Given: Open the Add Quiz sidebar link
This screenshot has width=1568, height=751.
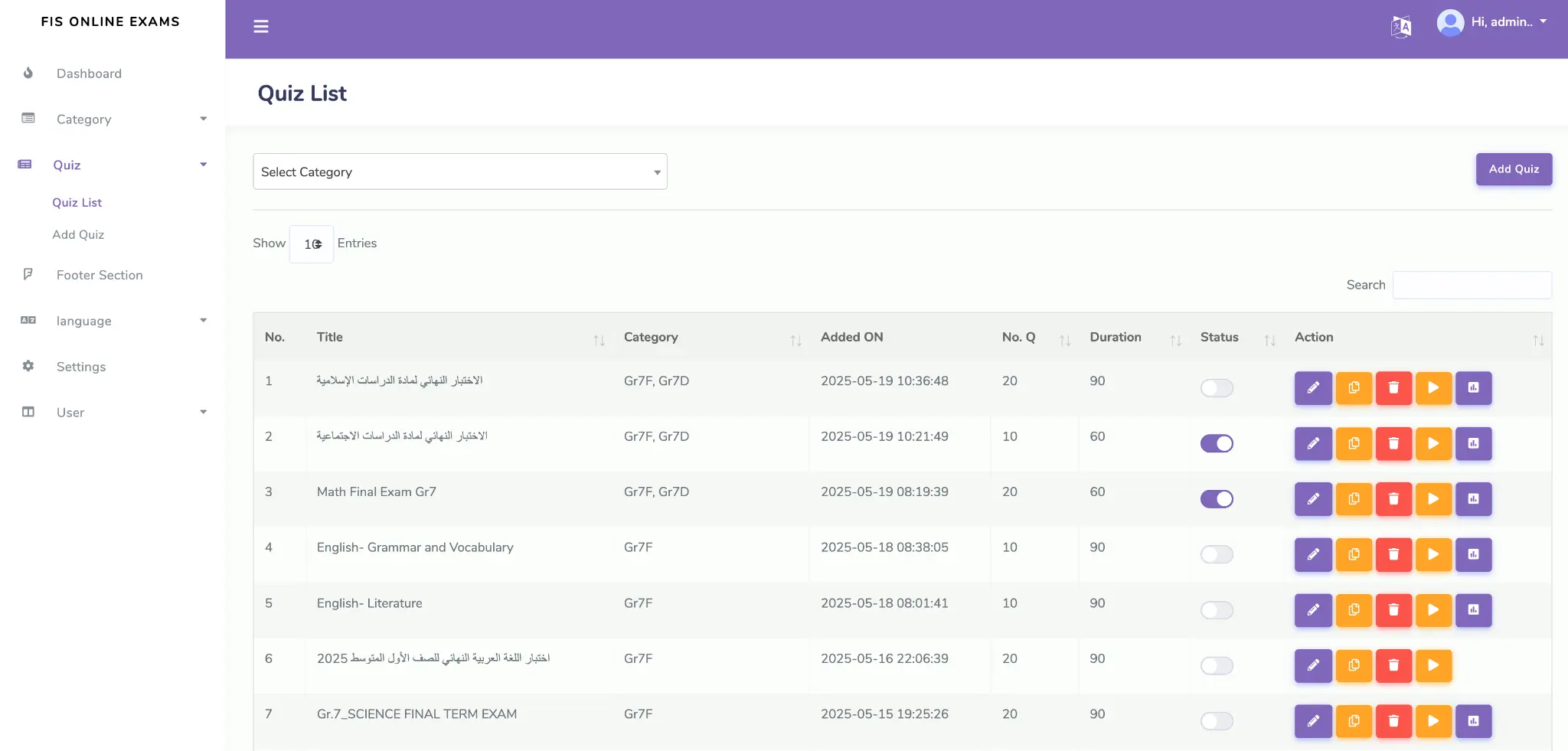Looking at the screenshot, I should (78, 234).
